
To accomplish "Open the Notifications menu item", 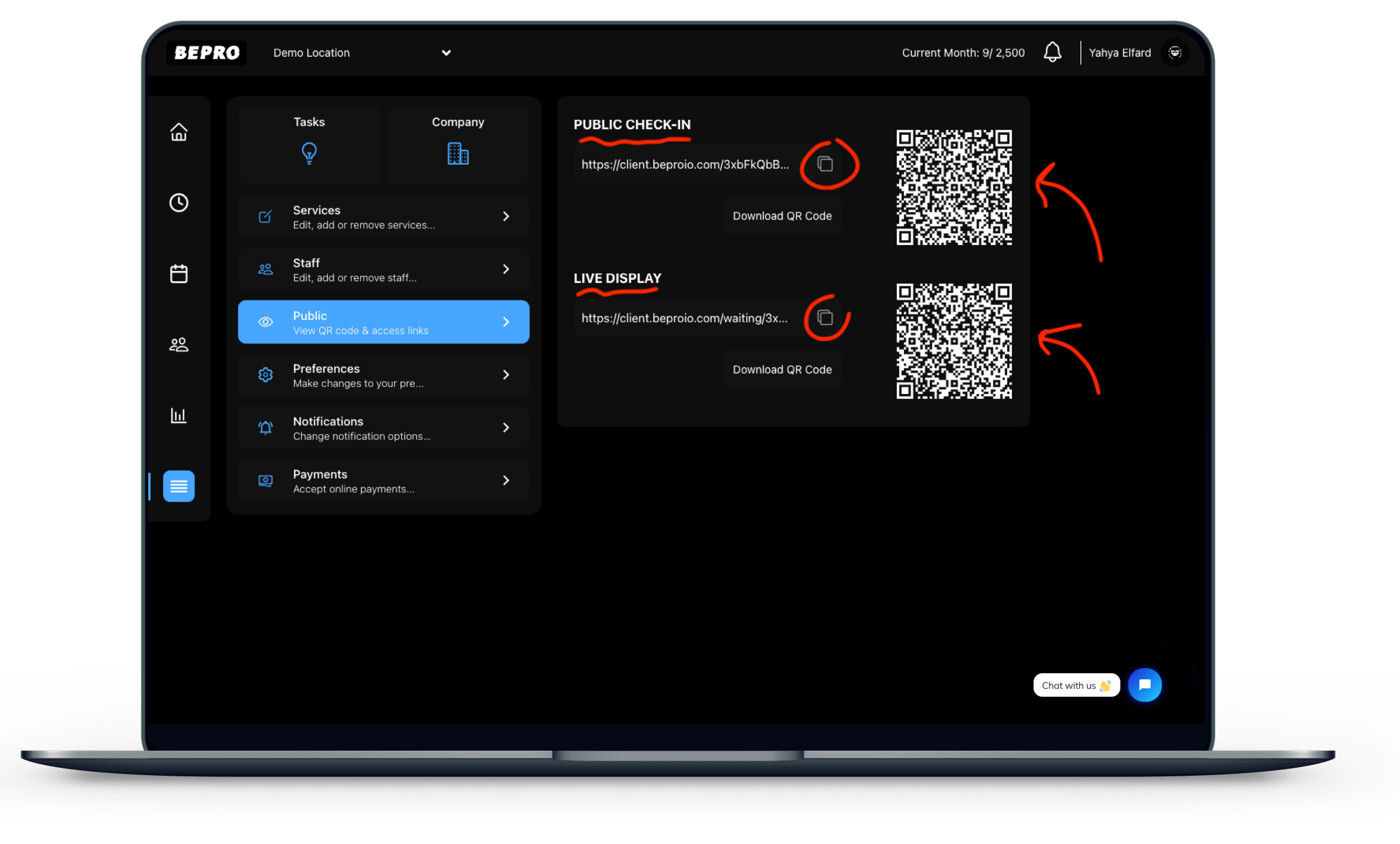I will [384, 427].
